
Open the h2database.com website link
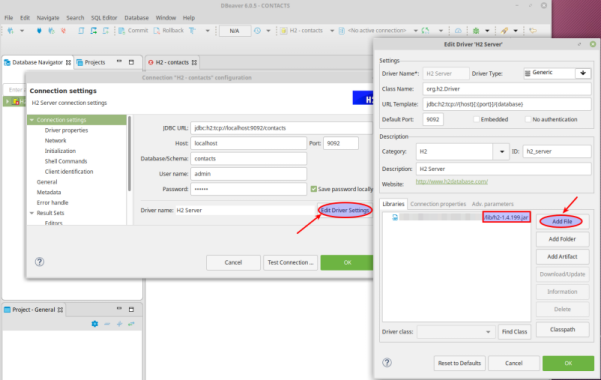coord(452,181)
